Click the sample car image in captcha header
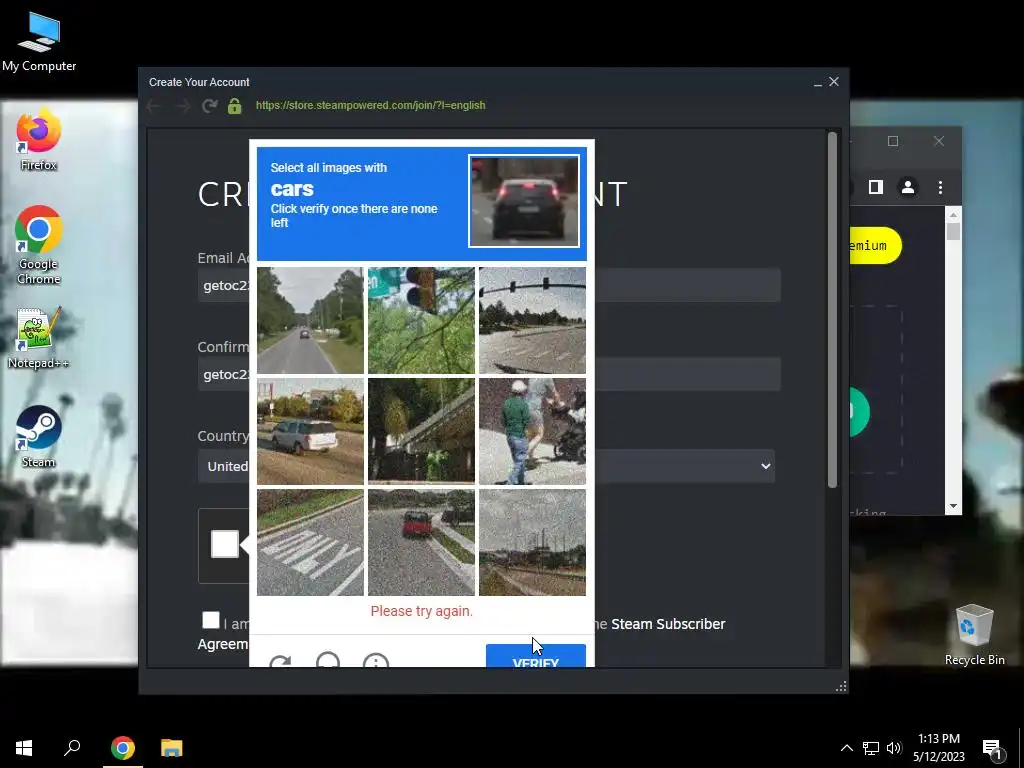This screenshot has width=1024, height=768. [524, 201]
